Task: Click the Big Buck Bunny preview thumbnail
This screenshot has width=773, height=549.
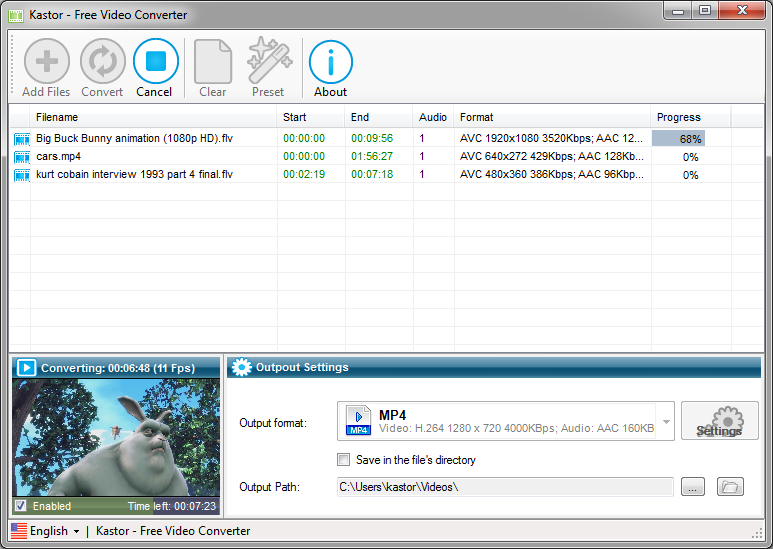Action: (116, 438)
